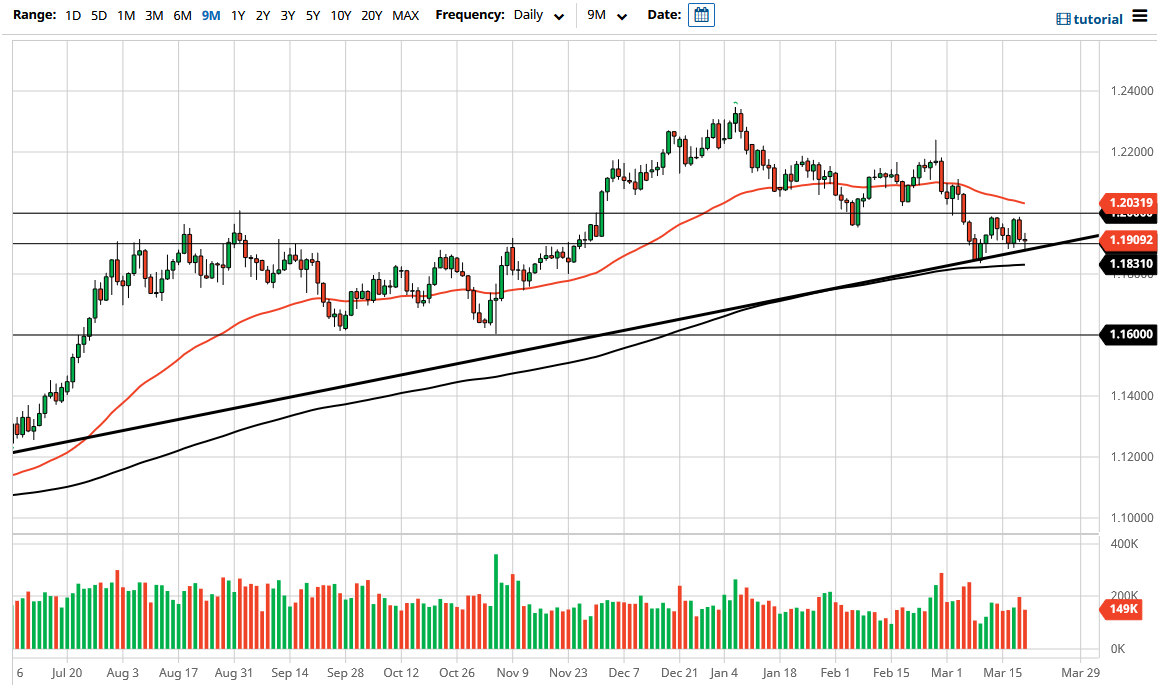
Task: Select the 1D range
Action: [72, 16]
